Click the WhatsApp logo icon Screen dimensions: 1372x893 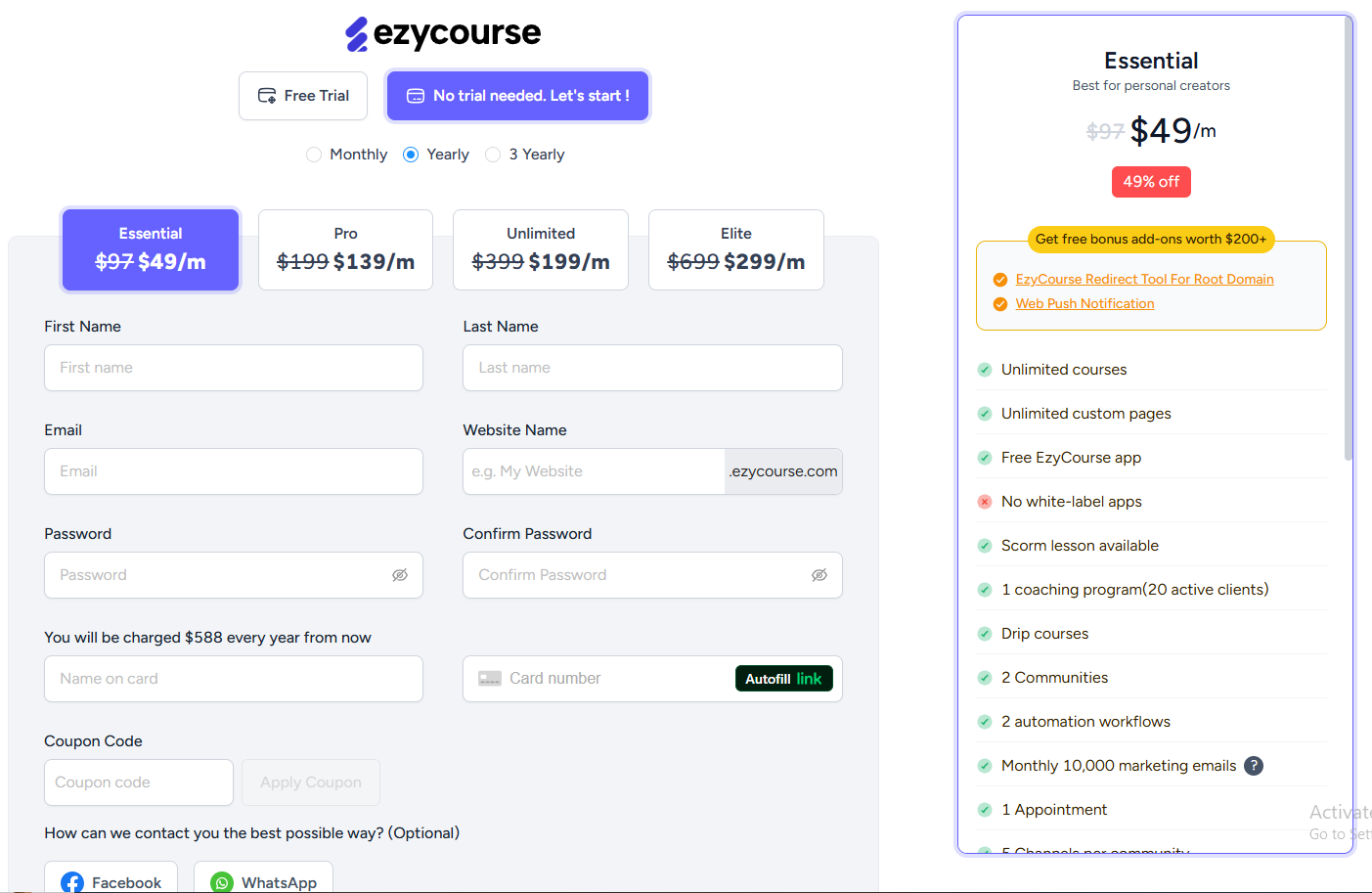[223, 883]
